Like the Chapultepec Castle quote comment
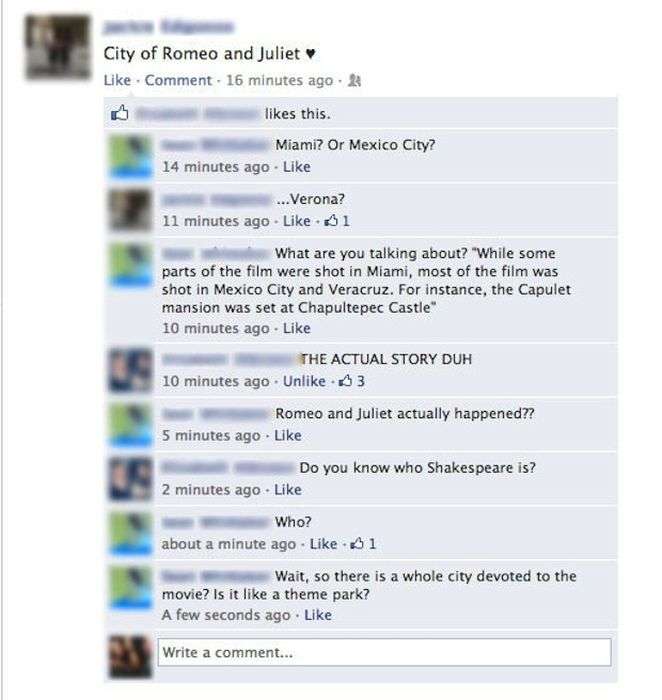Screen dimensions: 662x700 297,329
